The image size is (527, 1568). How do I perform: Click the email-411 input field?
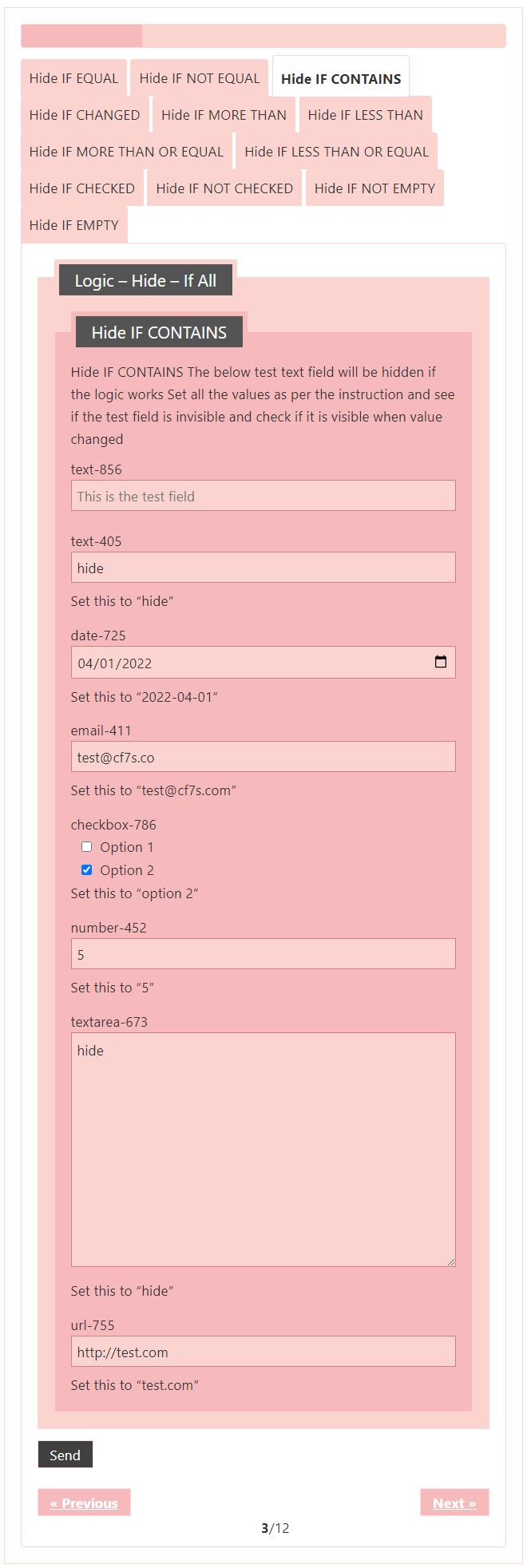(263, 757)
